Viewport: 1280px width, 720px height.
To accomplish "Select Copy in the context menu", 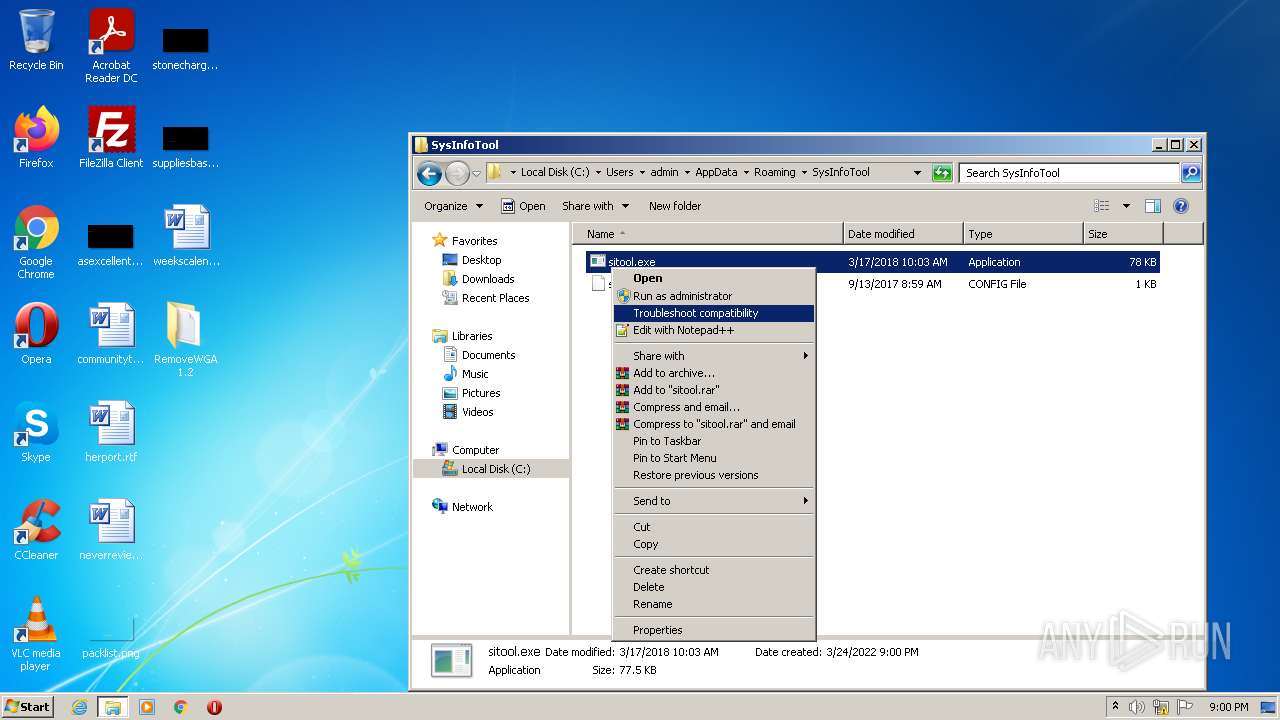I will click(x=714, y=544).
